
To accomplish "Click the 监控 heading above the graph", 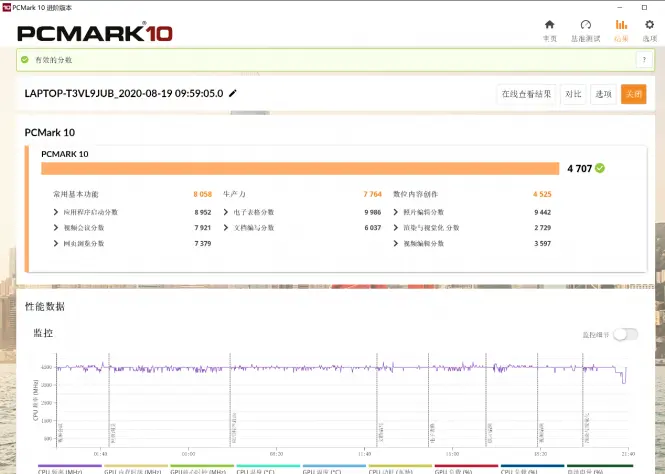I will point(43,333).
